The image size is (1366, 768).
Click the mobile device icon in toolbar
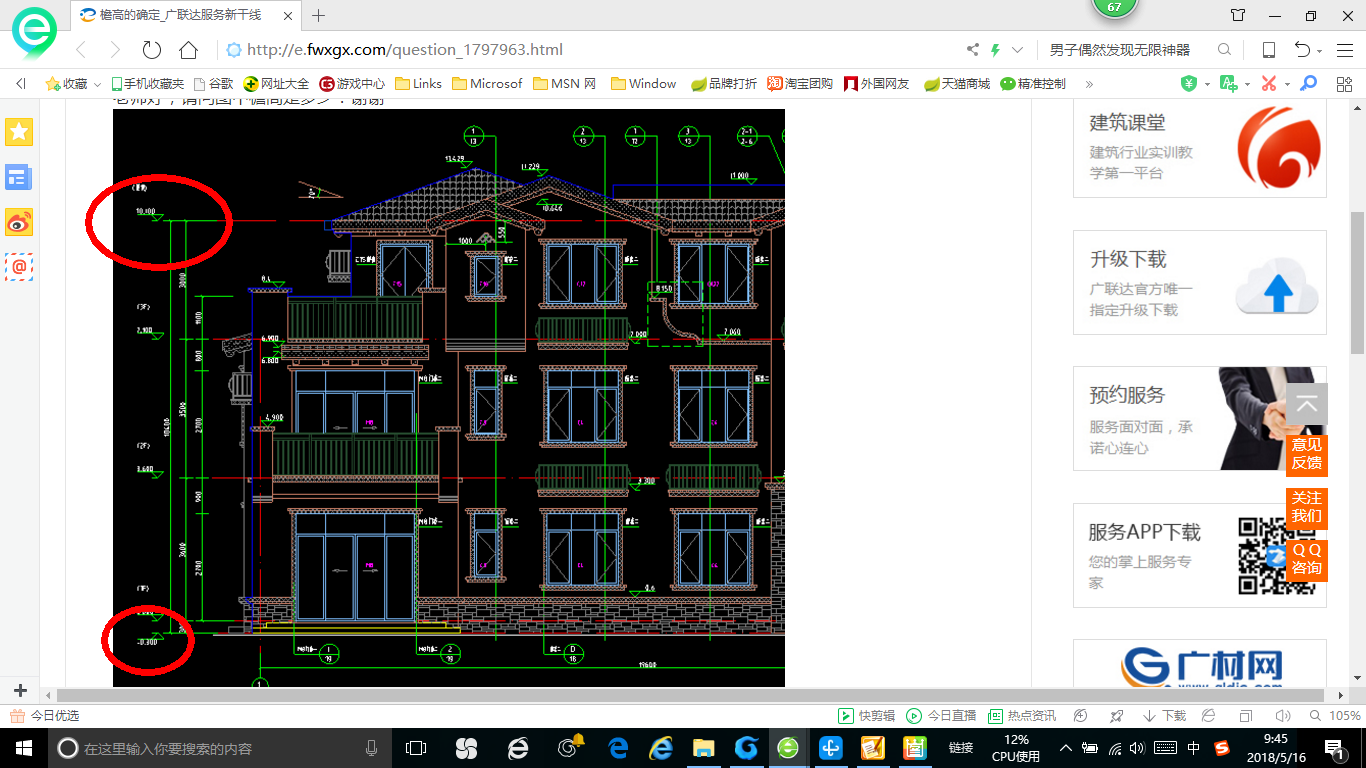tap(1268, 50)
